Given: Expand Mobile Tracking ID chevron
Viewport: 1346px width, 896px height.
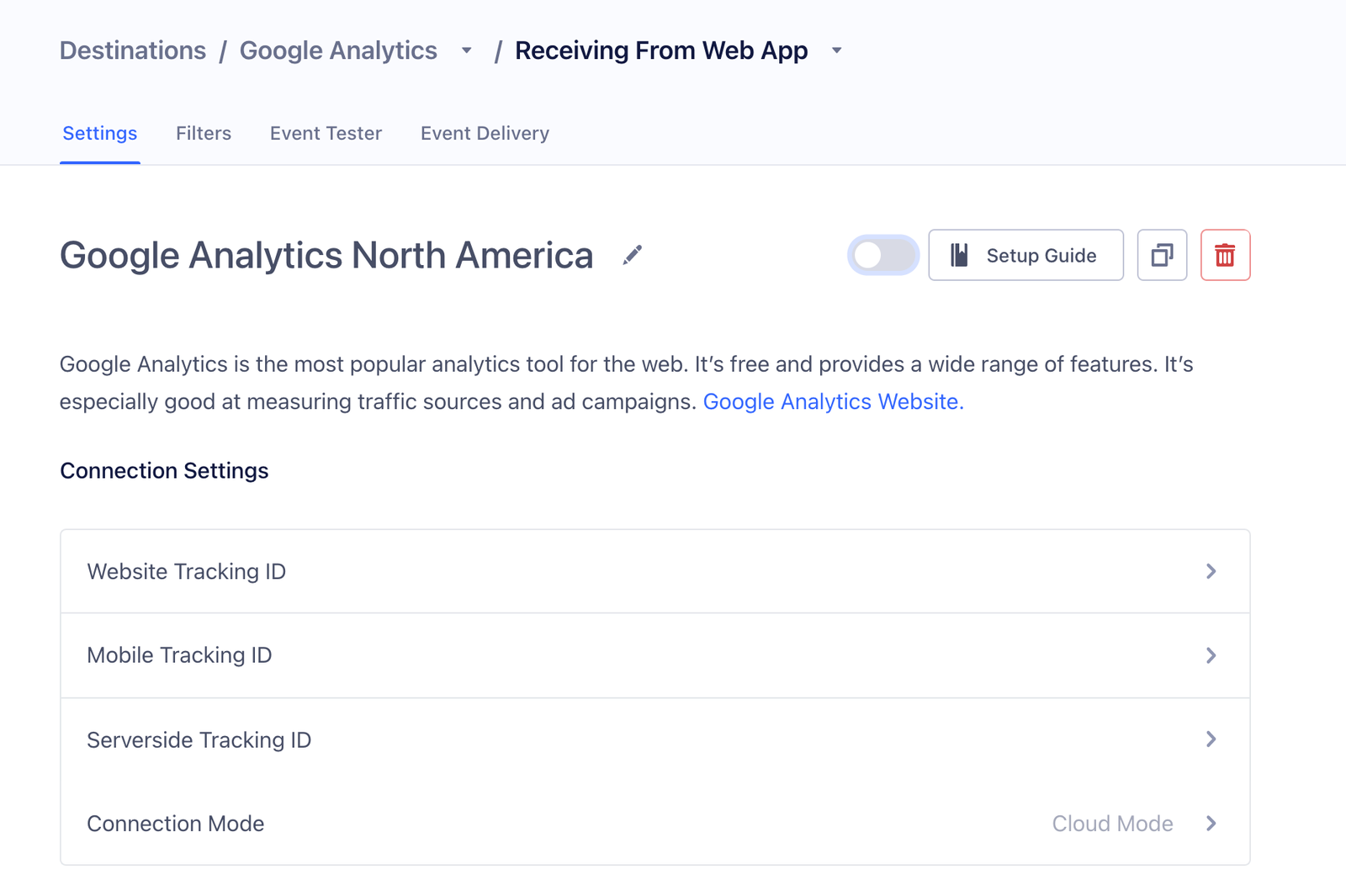Looking at the screenshot, I should pyautogui.click(x=1211, y=655).
